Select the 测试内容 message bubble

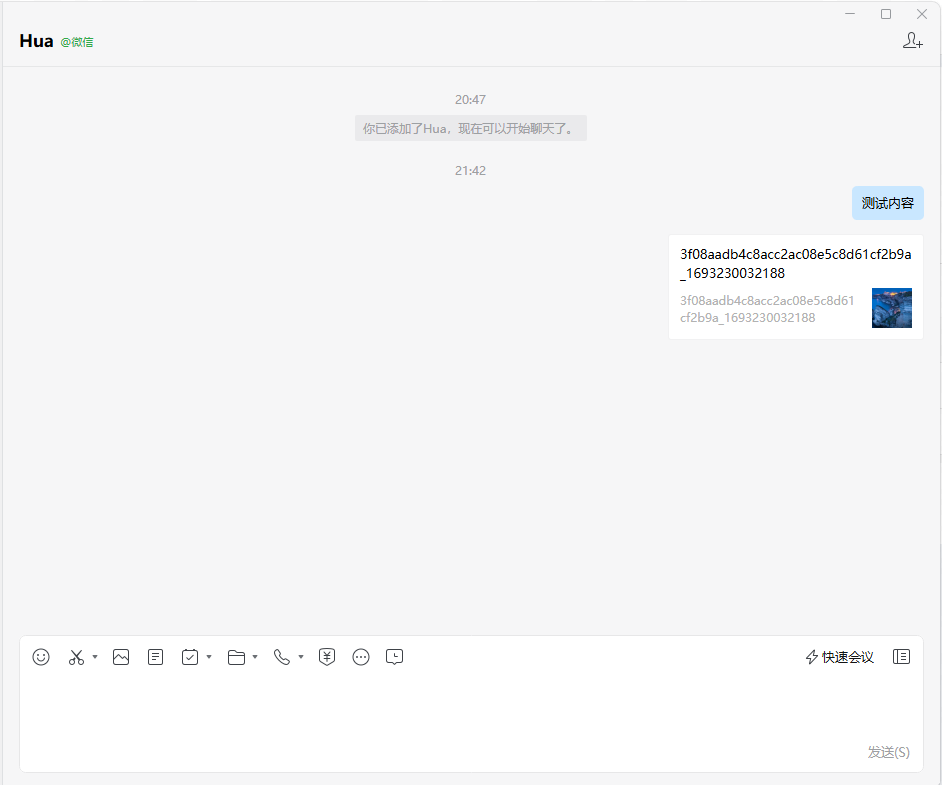click(888, 203)
